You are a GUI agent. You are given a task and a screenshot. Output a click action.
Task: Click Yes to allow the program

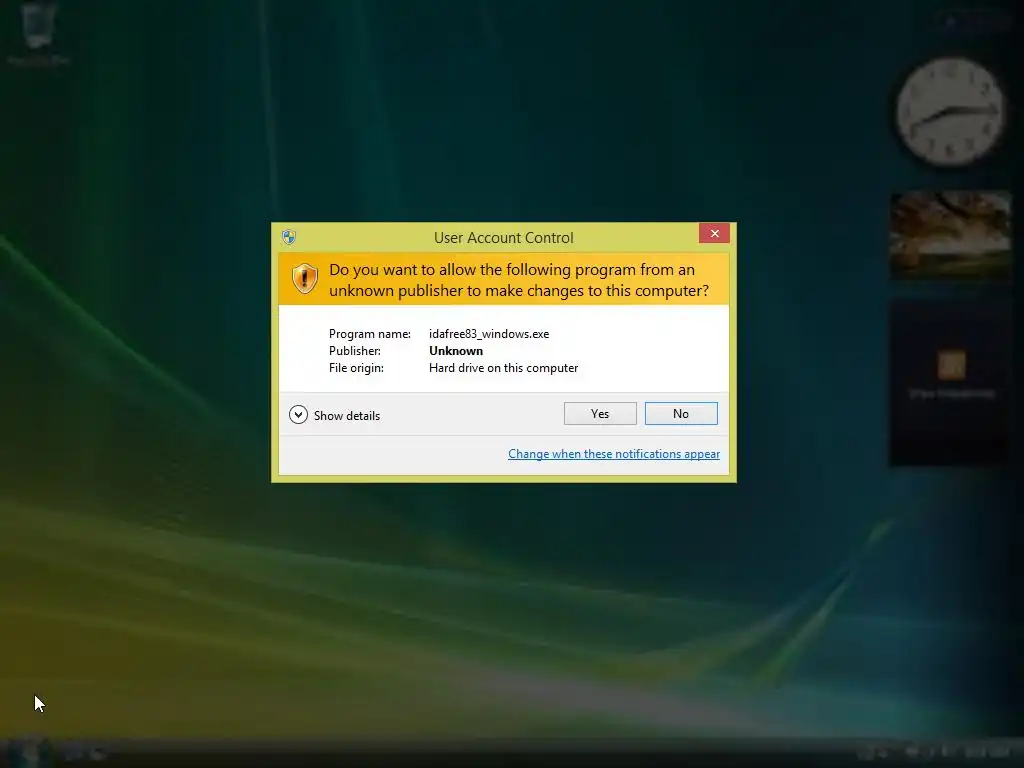[600, 413]
